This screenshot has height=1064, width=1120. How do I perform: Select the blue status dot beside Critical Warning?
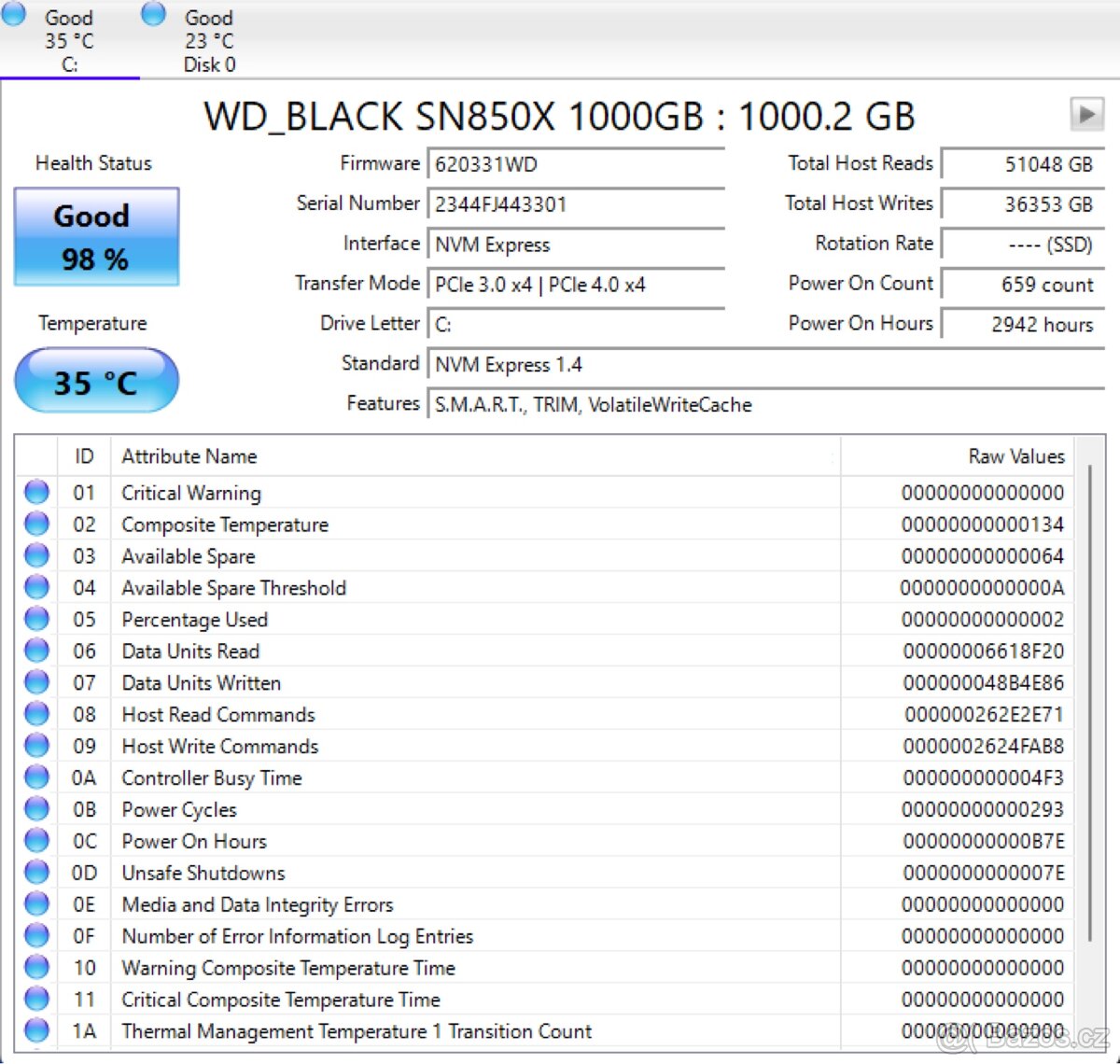pyautogui.click(x=35, y=492)
